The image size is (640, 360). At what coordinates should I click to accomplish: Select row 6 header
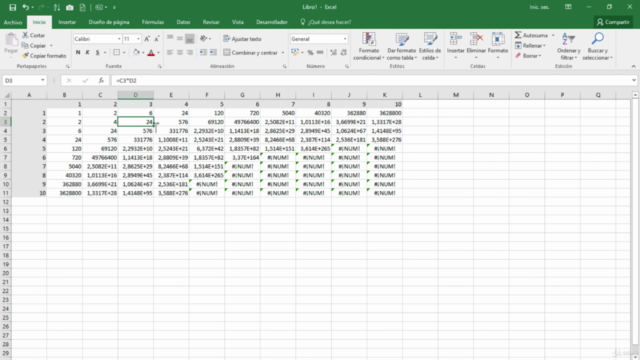6,149
